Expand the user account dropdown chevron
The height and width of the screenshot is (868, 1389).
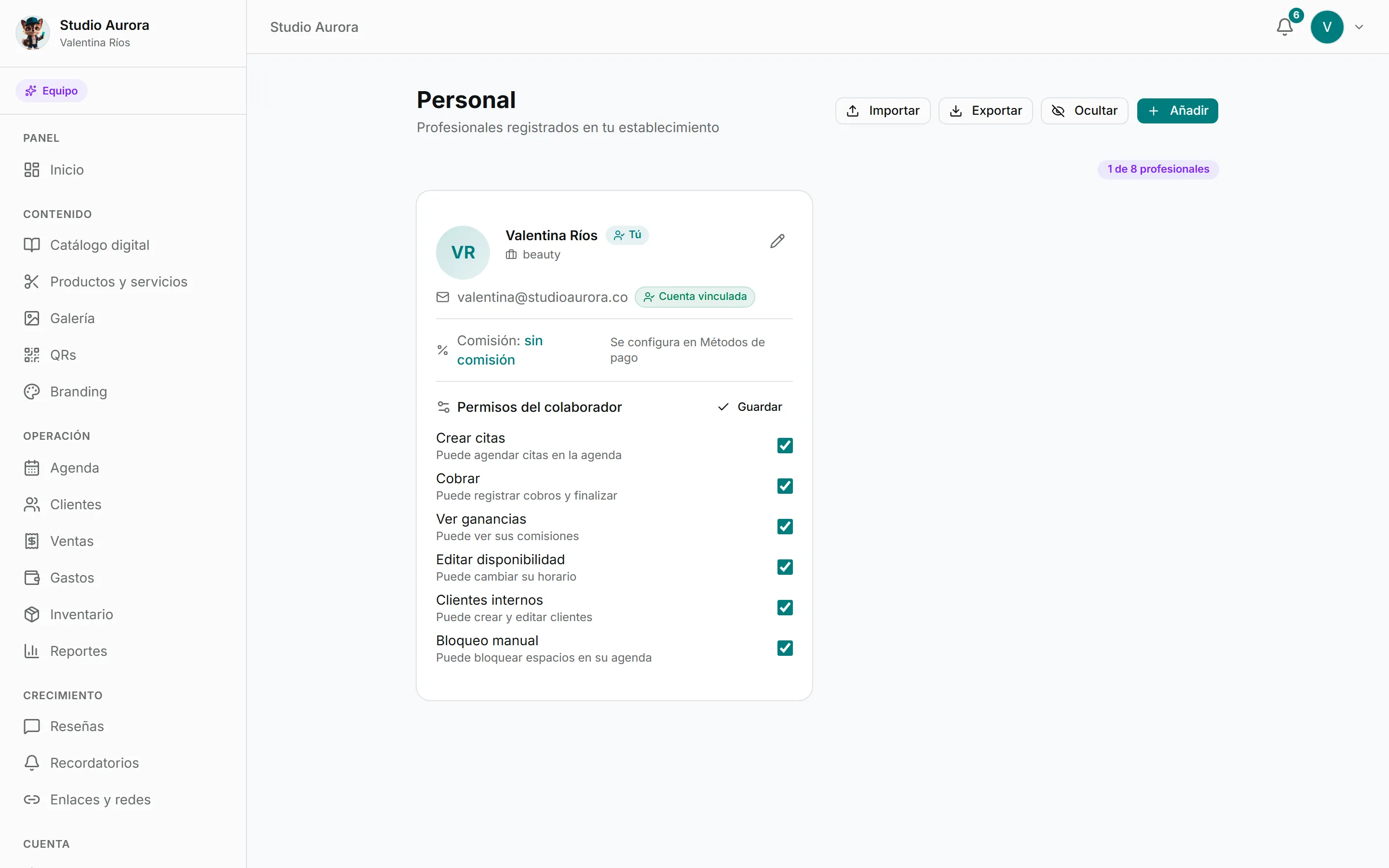[1359, 27]
